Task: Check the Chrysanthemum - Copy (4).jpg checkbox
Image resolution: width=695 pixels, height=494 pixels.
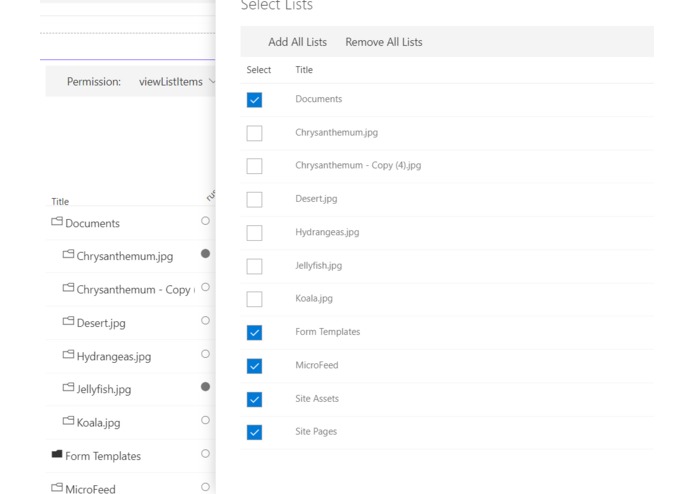Action: [254, 166]
